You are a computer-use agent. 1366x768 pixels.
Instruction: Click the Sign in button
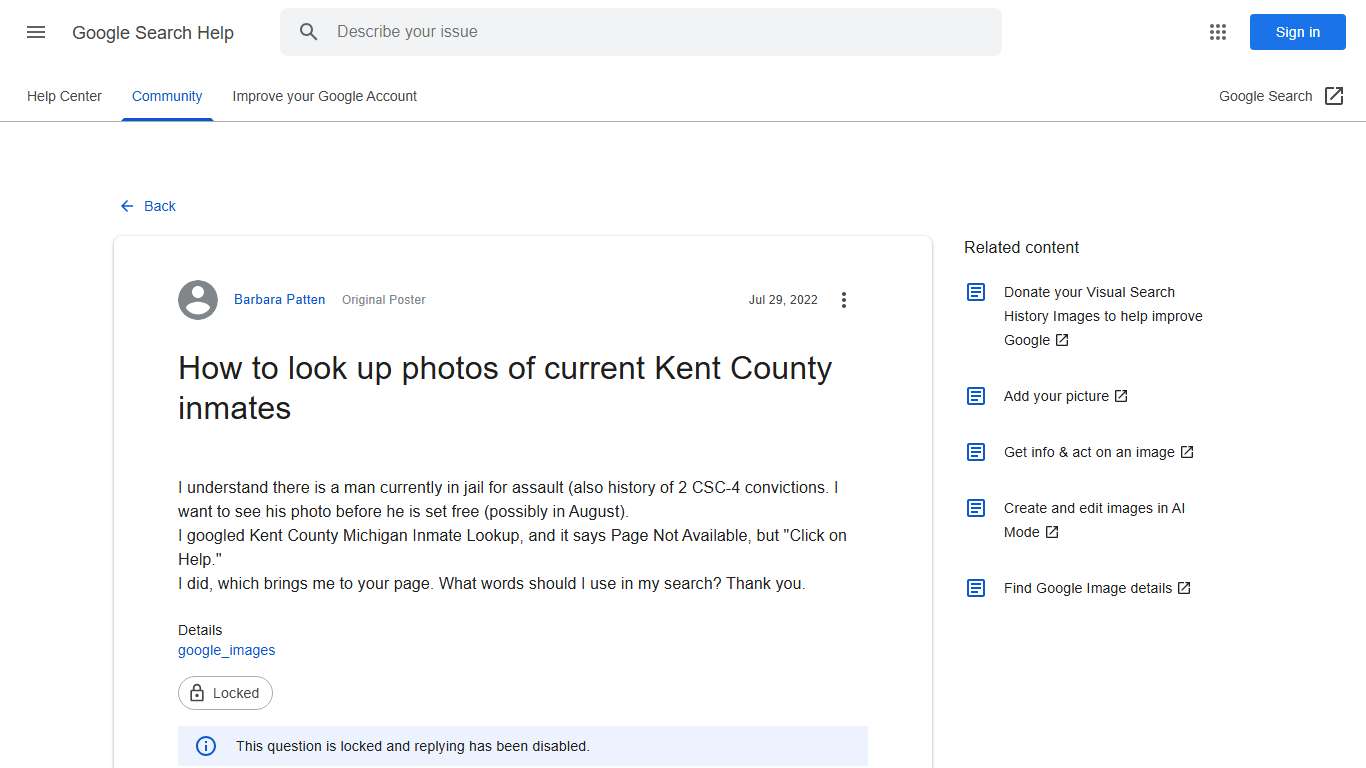pos(1297,32)
